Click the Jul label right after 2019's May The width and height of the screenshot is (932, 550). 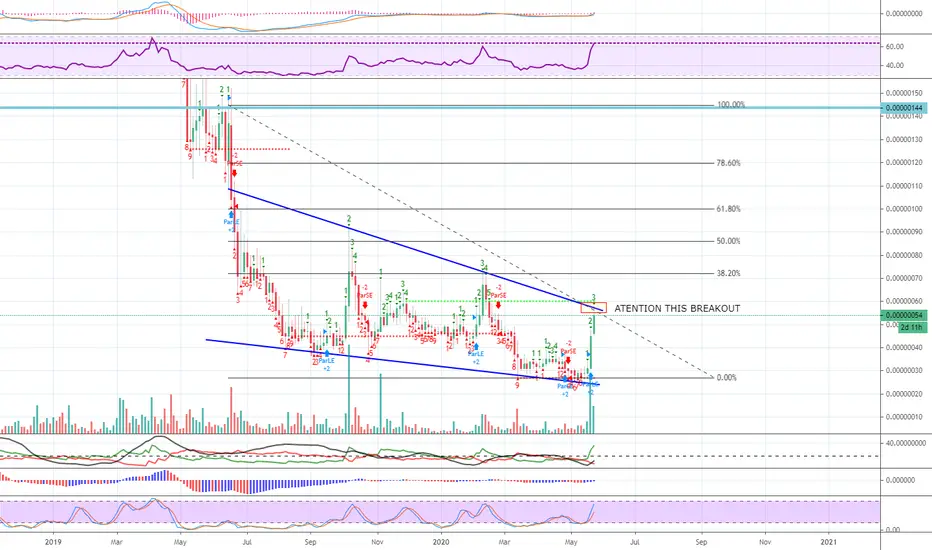(247, 542)
